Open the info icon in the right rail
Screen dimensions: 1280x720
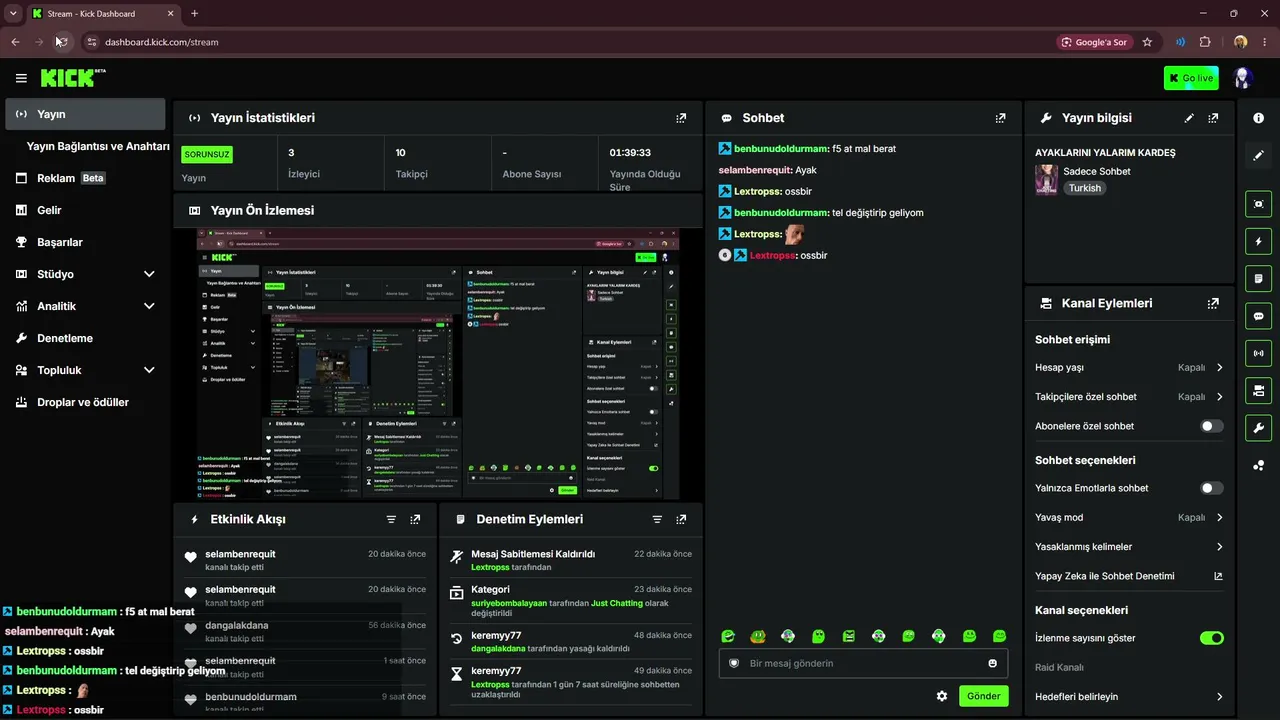[1258, 118]
